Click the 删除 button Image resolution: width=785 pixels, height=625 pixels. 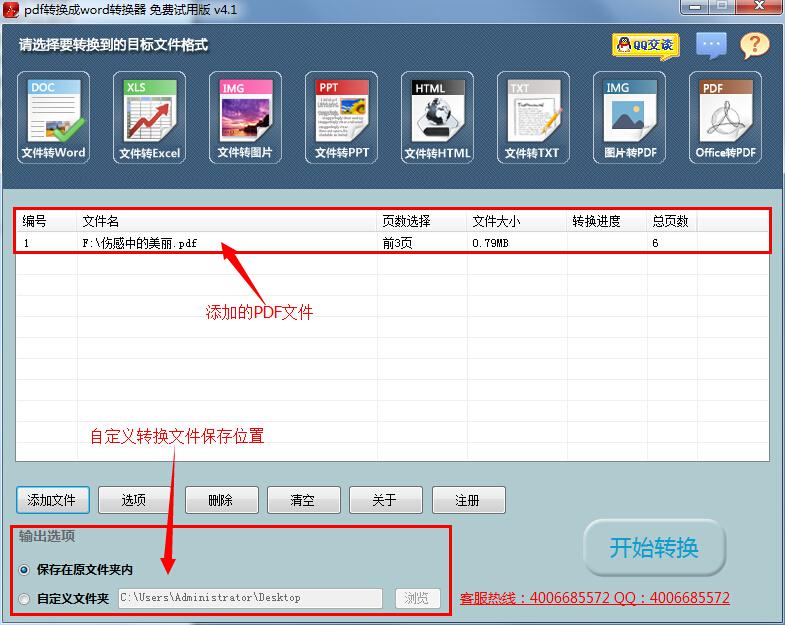[x=222, y=500]
